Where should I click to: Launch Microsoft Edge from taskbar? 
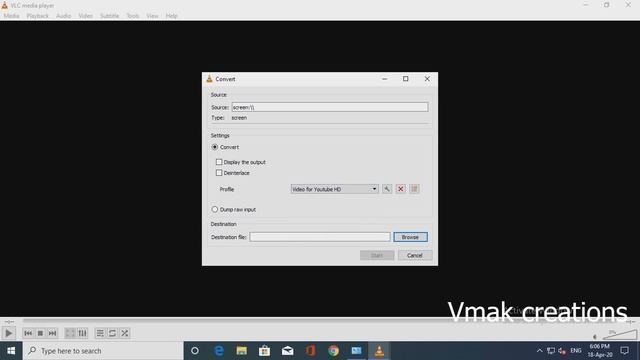(x=219, y=351)
